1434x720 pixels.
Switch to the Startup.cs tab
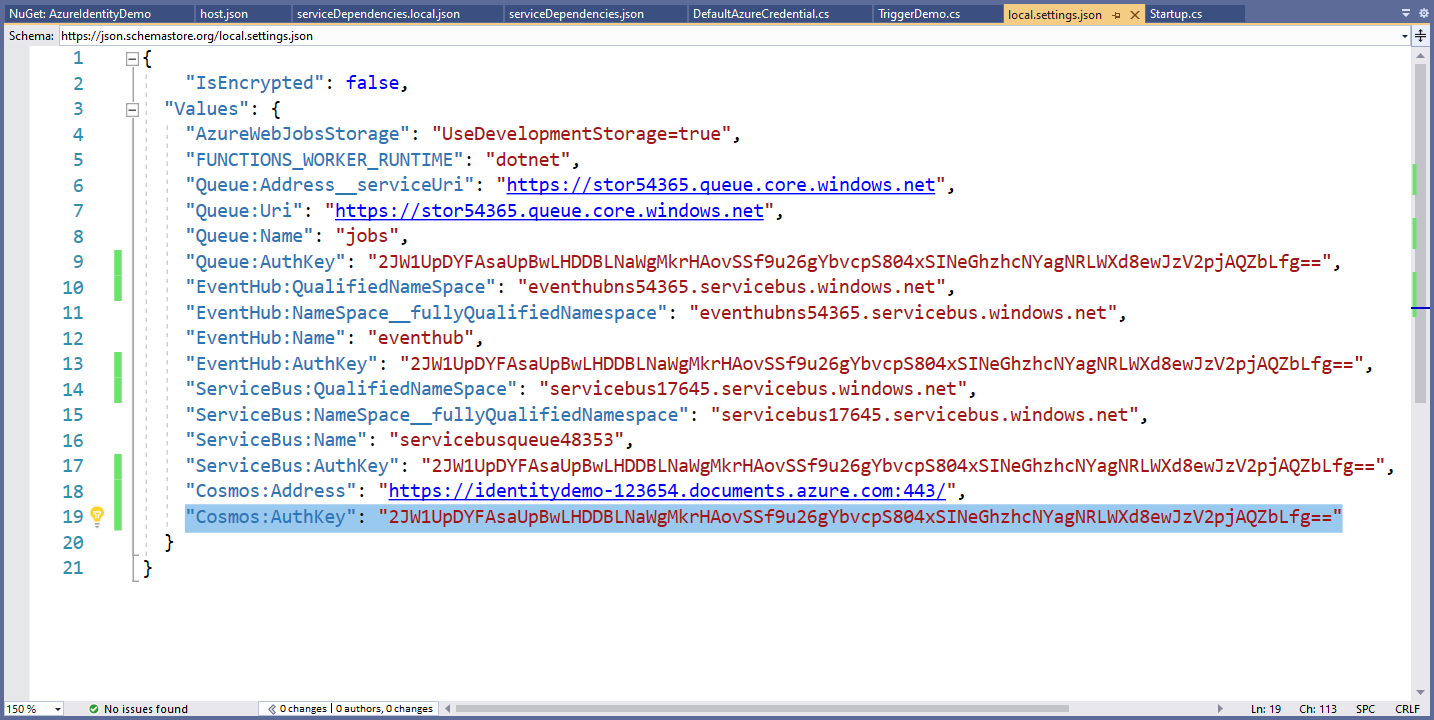(1176, 14)
